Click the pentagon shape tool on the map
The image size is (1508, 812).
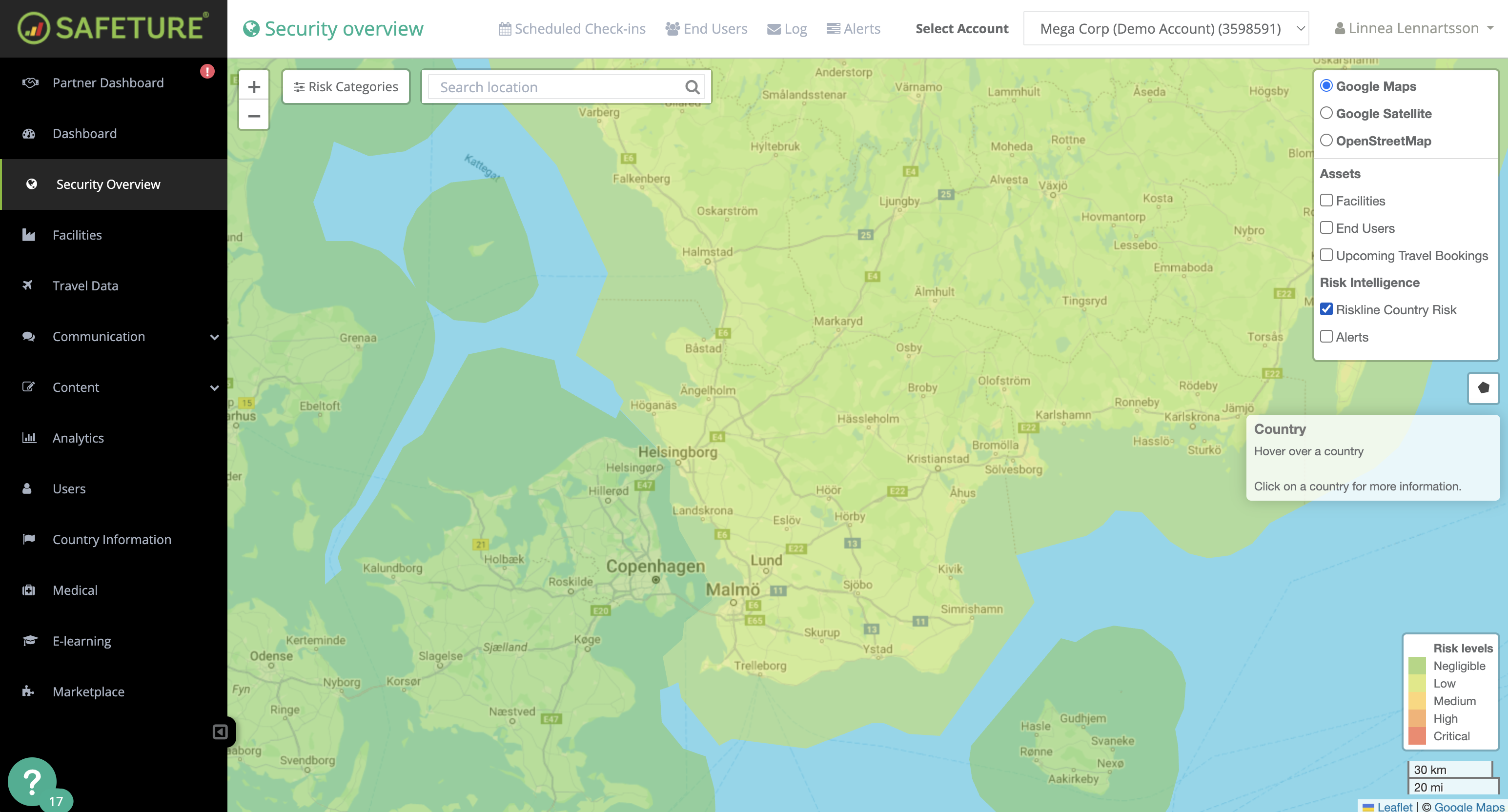tap(1483, 388)
